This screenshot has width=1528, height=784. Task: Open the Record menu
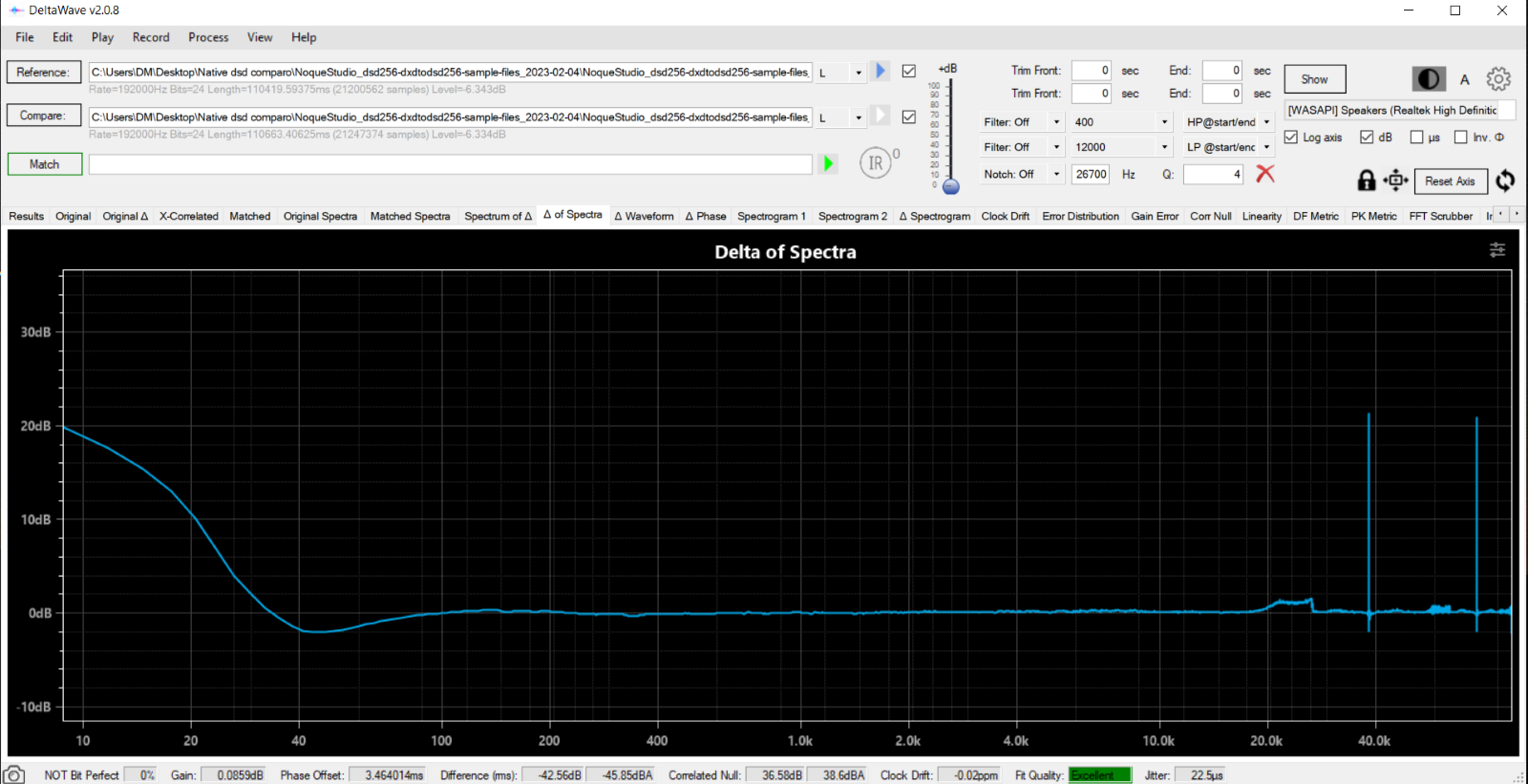pos(151,37)
